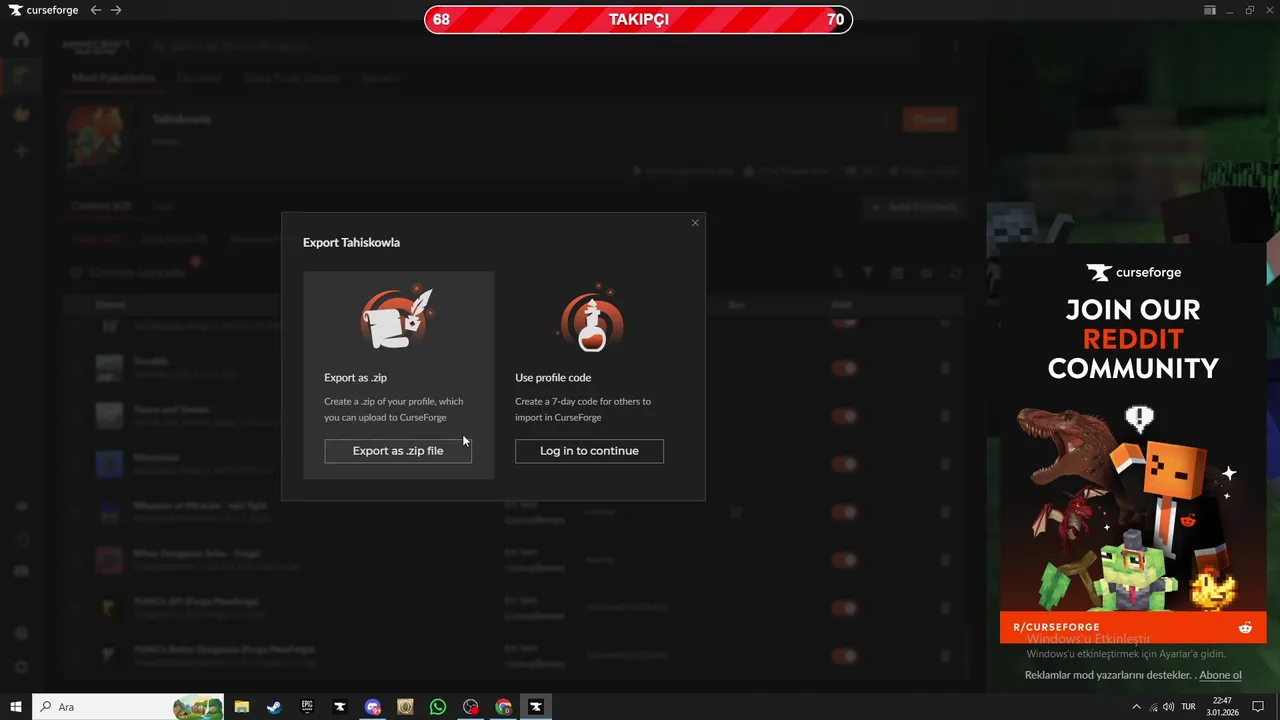Open Google Chrome from the taskbar
Screen dimensions: 1280x720
(x=503, y=707)
